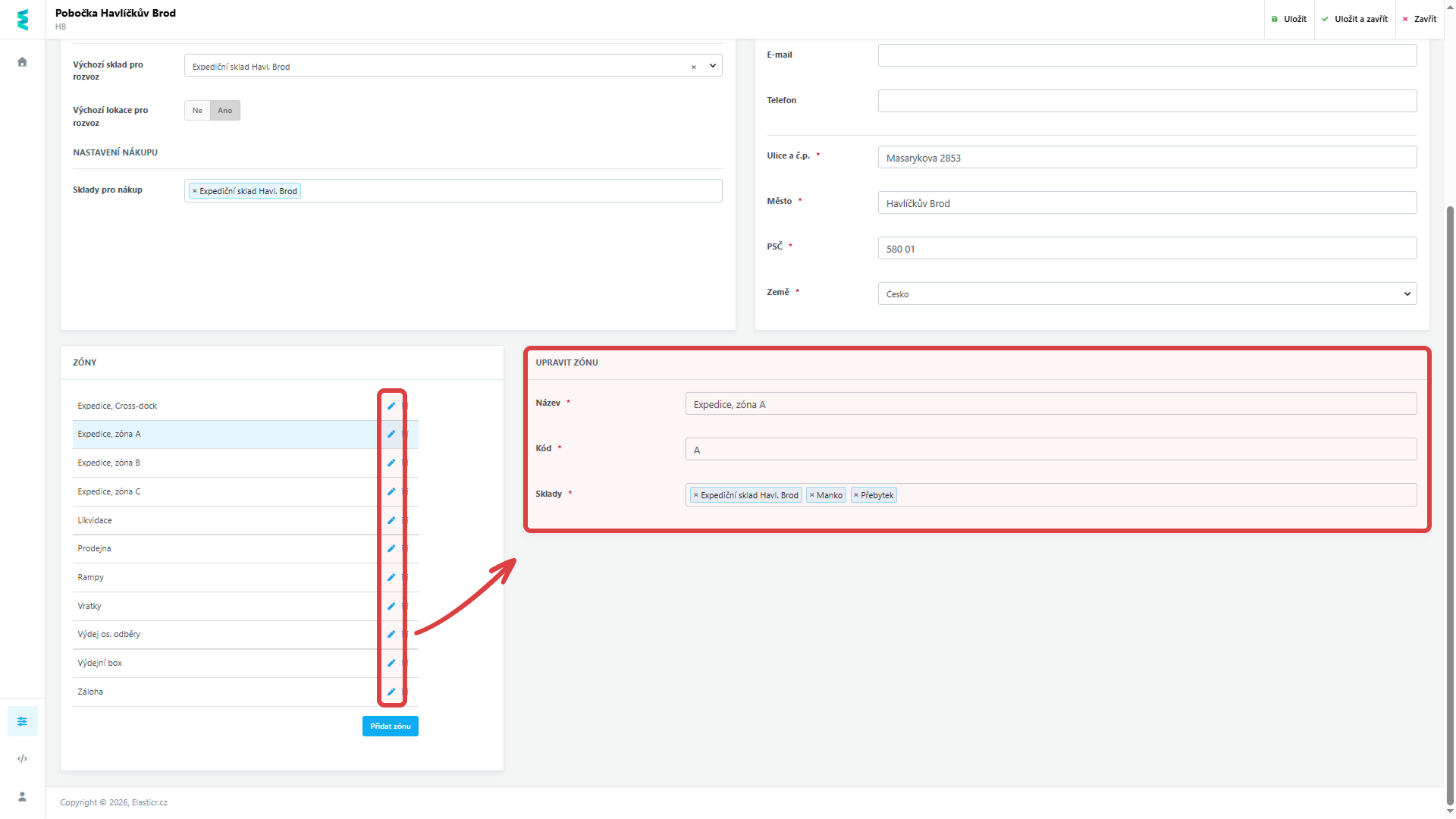Select Expedice, zóna C row text
1456x819 pixels.
[109, 491]
